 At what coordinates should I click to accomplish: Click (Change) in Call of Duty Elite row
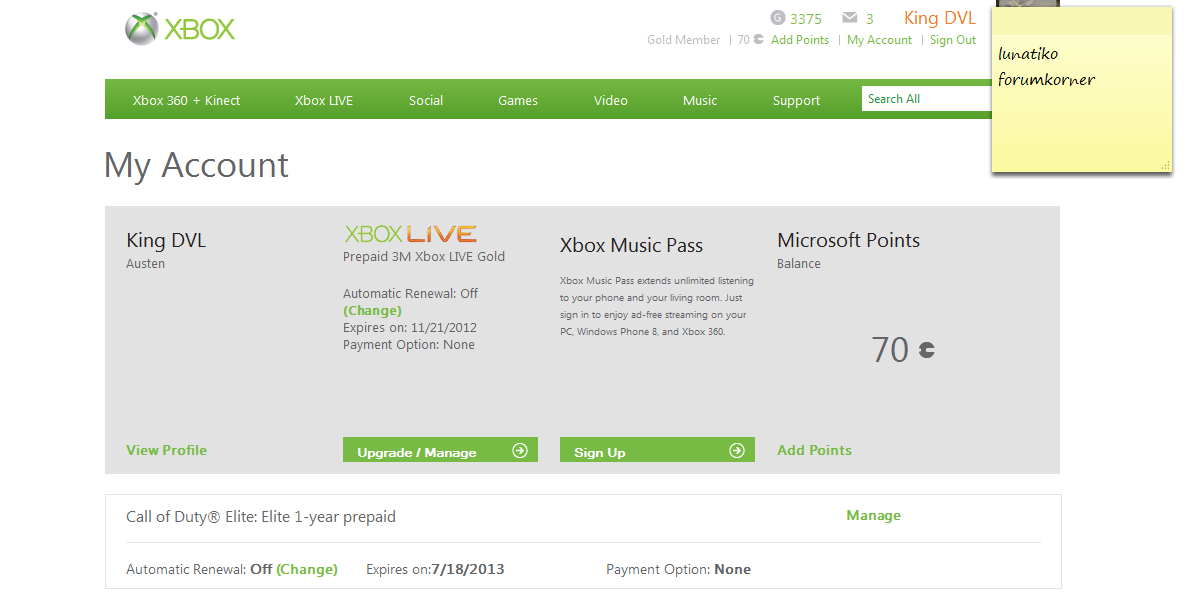[x=307, y=569]
